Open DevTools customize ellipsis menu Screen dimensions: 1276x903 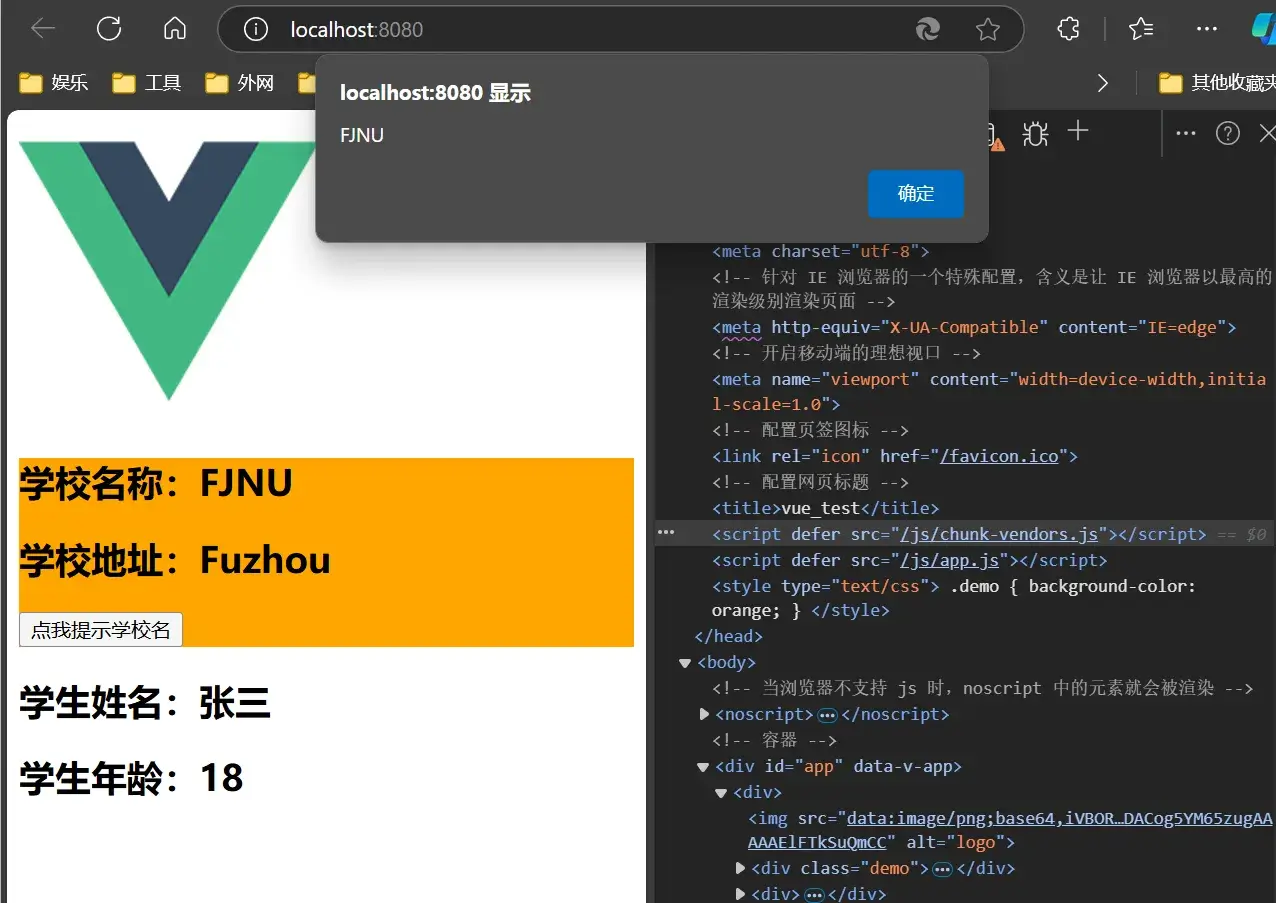[1186, 133]
